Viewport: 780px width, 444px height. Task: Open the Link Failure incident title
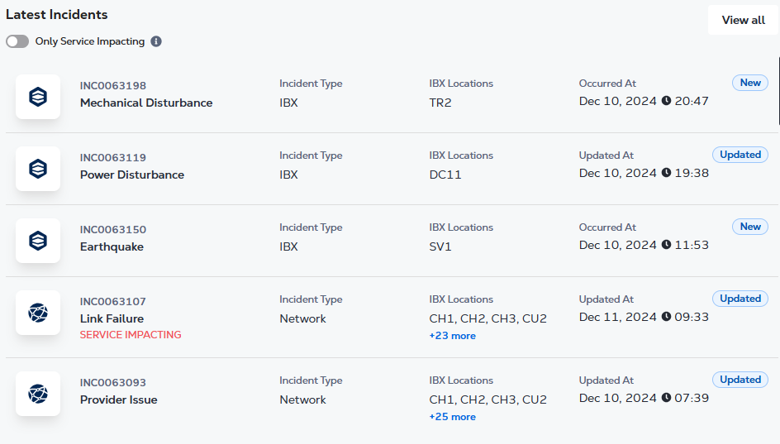click(111, 319)
